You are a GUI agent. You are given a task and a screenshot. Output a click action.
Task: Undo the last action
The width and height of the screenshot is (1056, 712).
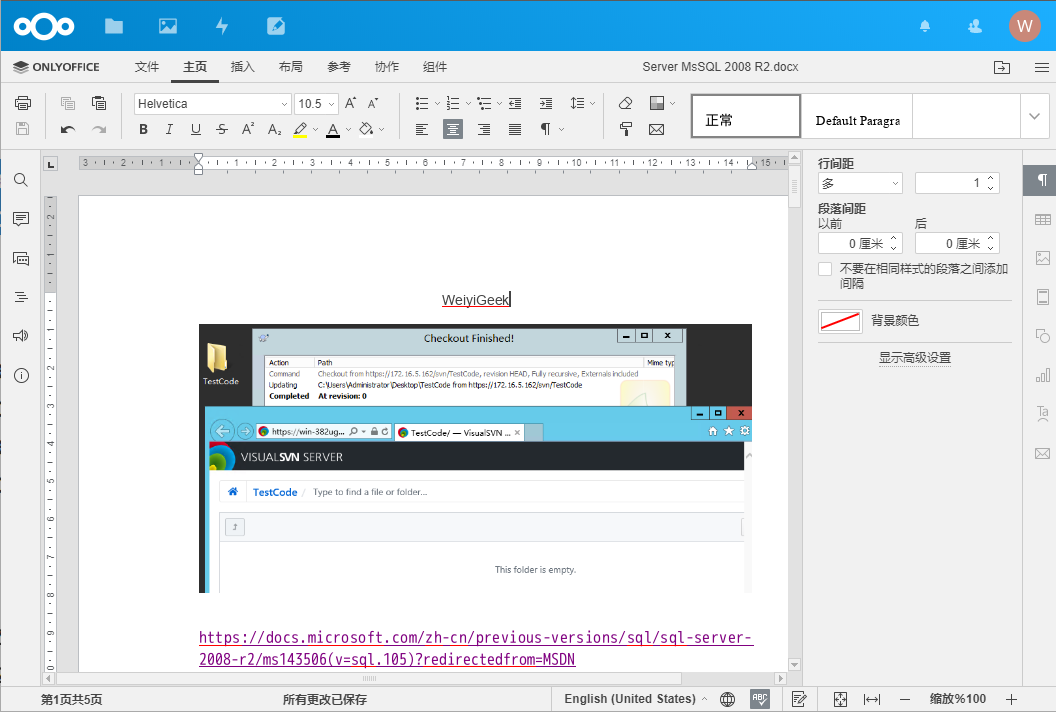[67, 129]
